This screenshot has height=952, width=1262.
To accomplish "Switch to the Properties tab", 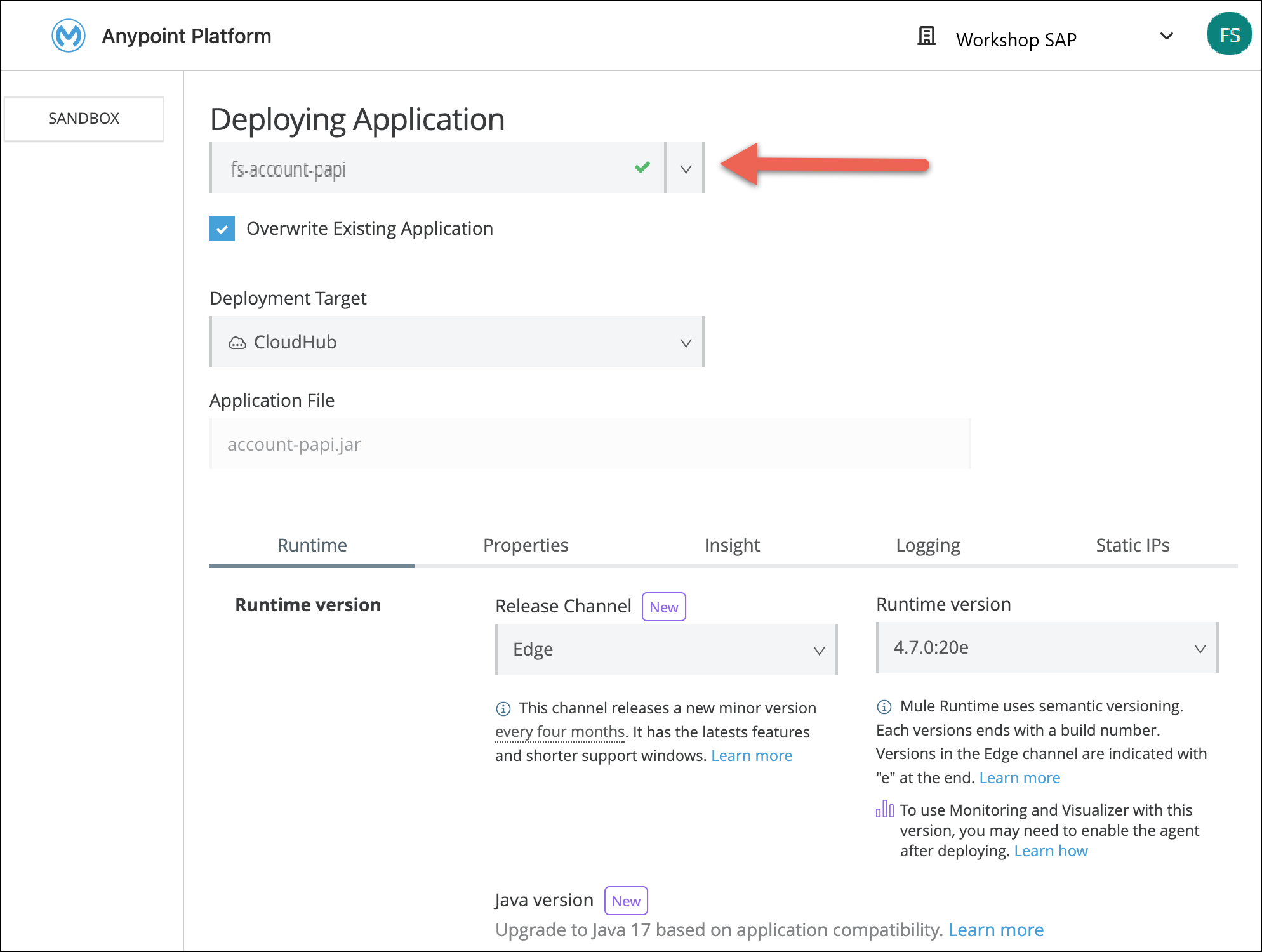I will pyautogui.click(x=526, y=545).
